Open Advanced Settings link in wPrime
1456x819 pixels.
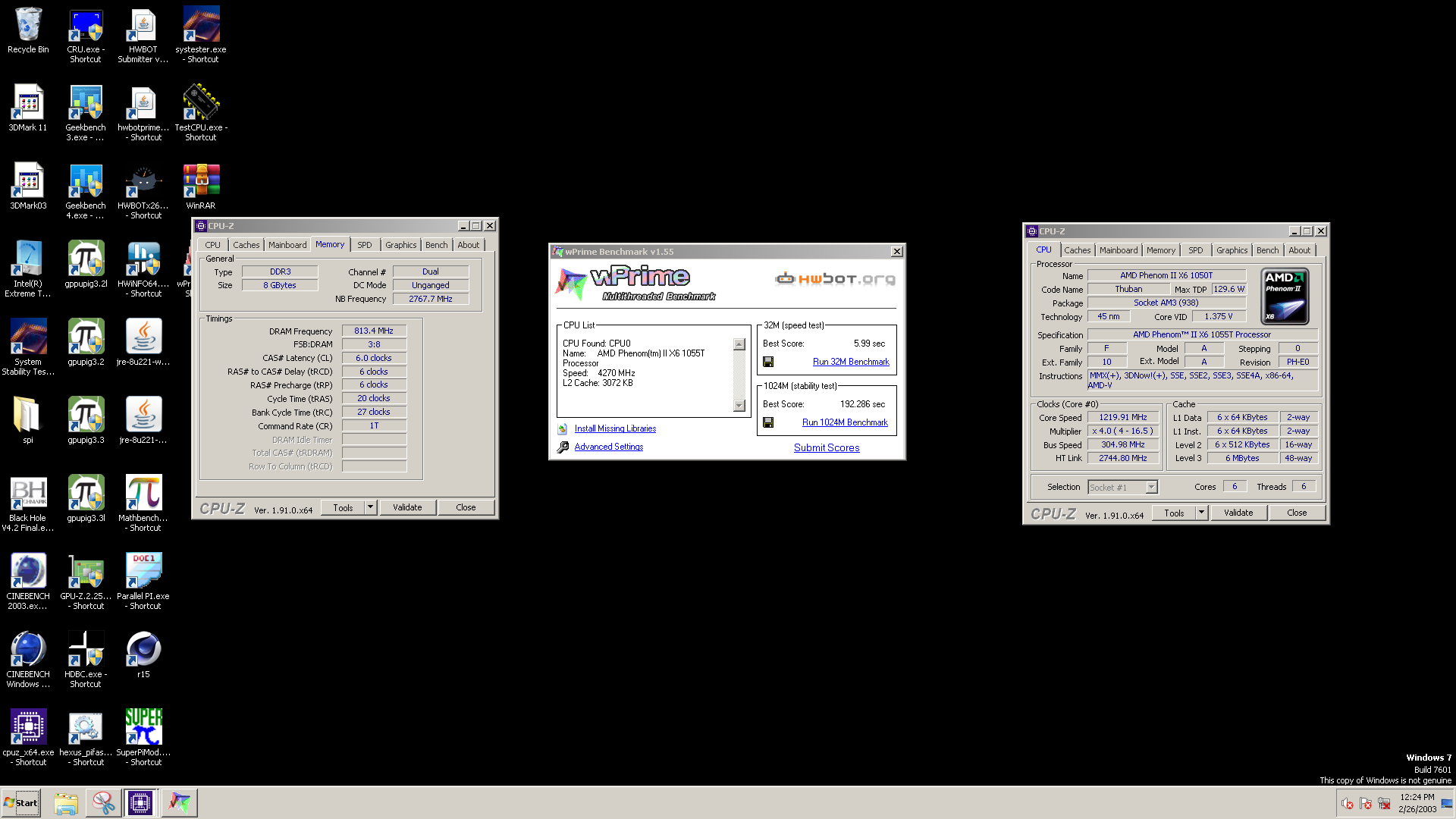pos(608,447)
